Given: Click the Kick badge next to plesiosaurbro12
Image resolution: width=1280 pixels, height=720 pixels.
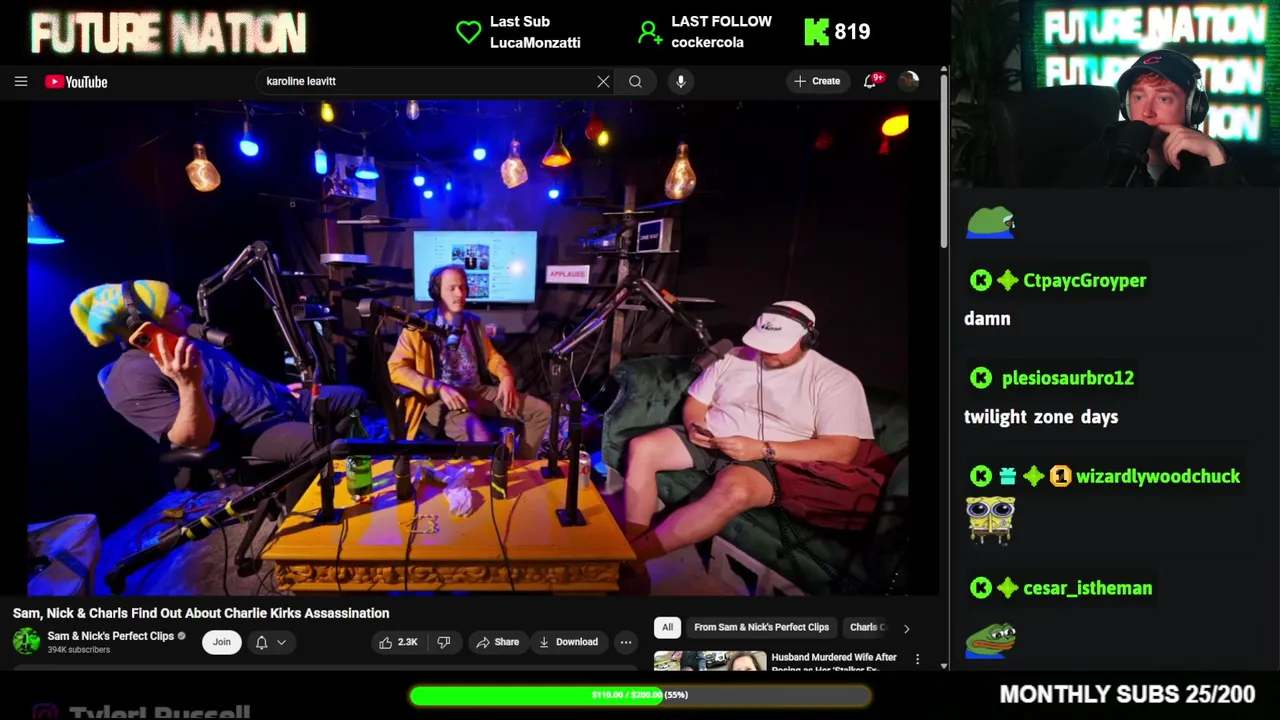Looking at the screenshot, I should (x=981, y=378).
